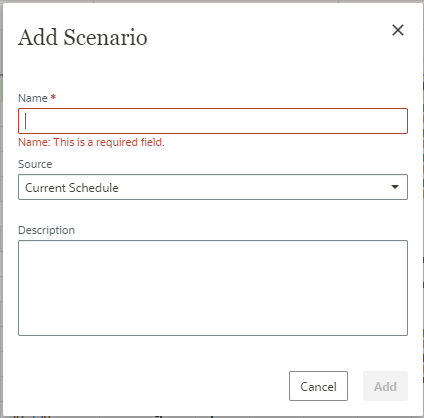Select the Current Schedule source value

pyautogui.click(x=72, y=188)
